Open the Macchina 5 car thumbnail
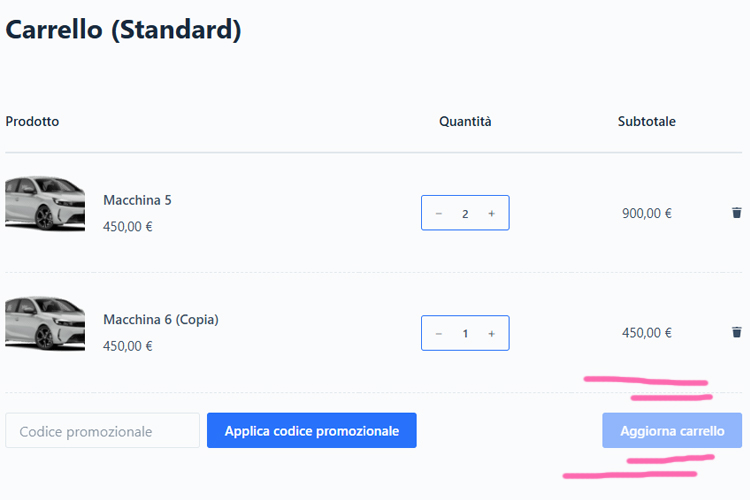The image size is (750, 500). click(x=45, y=205)
